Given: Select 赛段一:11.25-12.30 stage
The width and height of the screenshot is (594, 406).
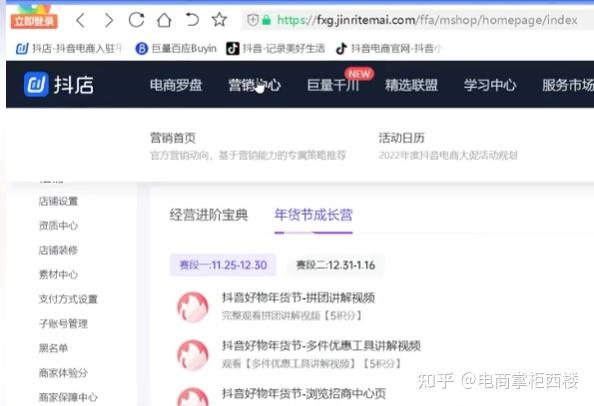Looking at the screenshot, I should pos(223,265).
